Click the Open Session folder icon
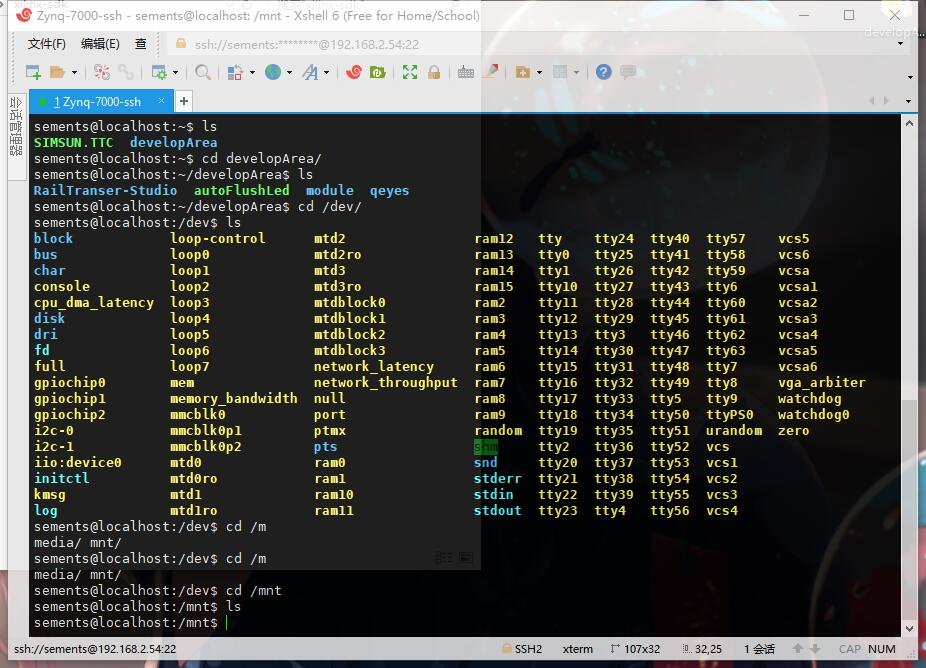The image size is (926, 668). click(x=57, y=72)
